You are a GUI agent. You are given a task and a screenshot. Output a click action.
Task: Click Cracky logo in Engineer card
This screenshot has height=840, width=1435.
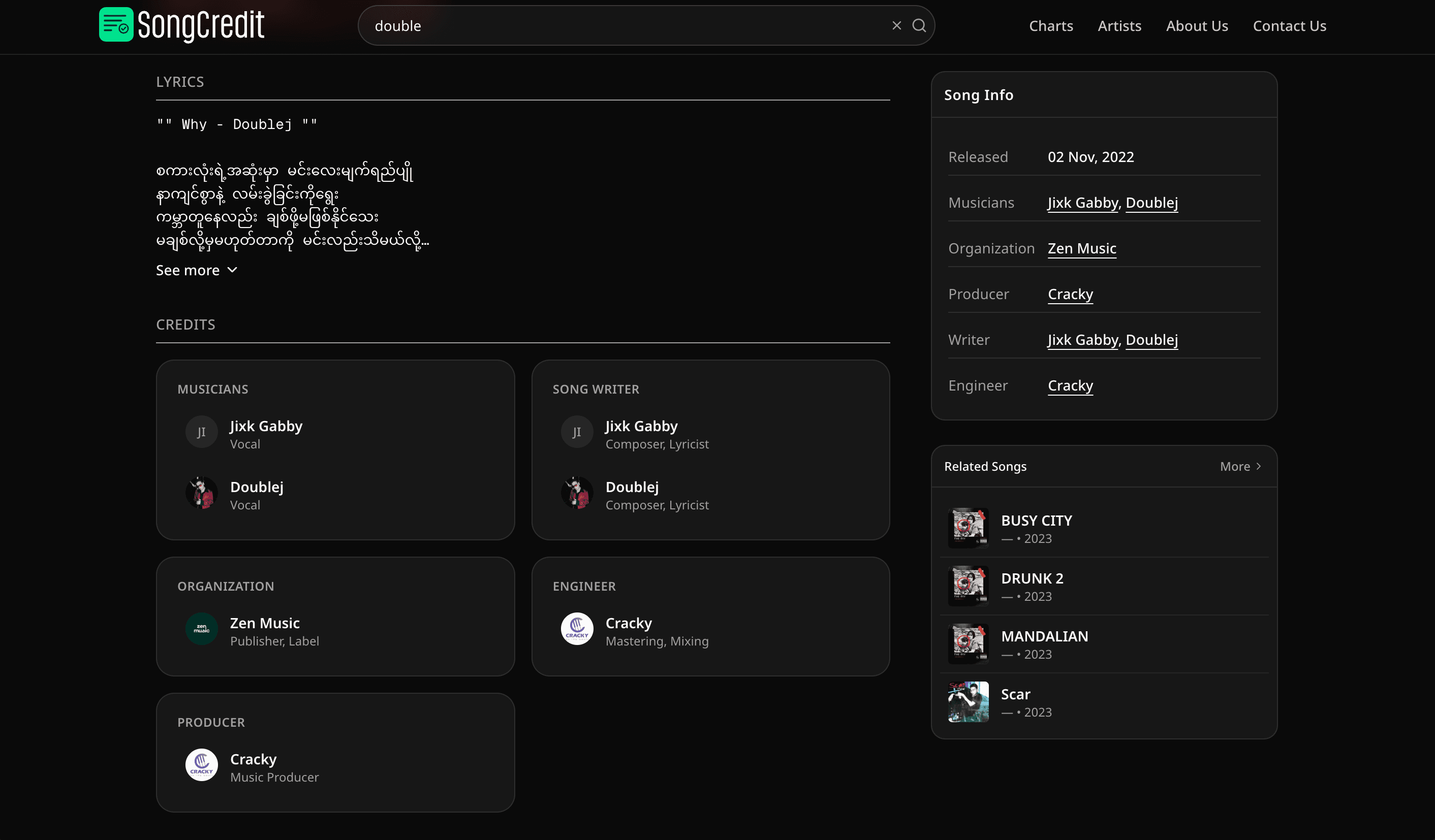tap(577, 629)
